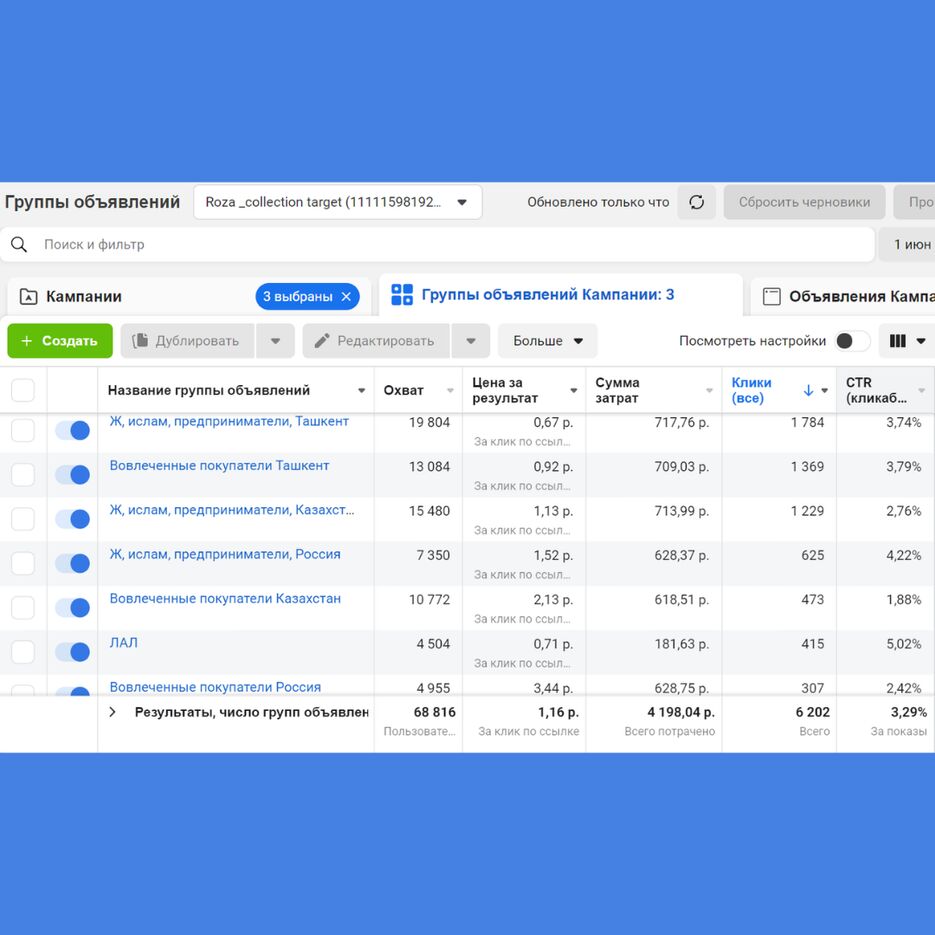Click the Дублировать button

[187, 341]
